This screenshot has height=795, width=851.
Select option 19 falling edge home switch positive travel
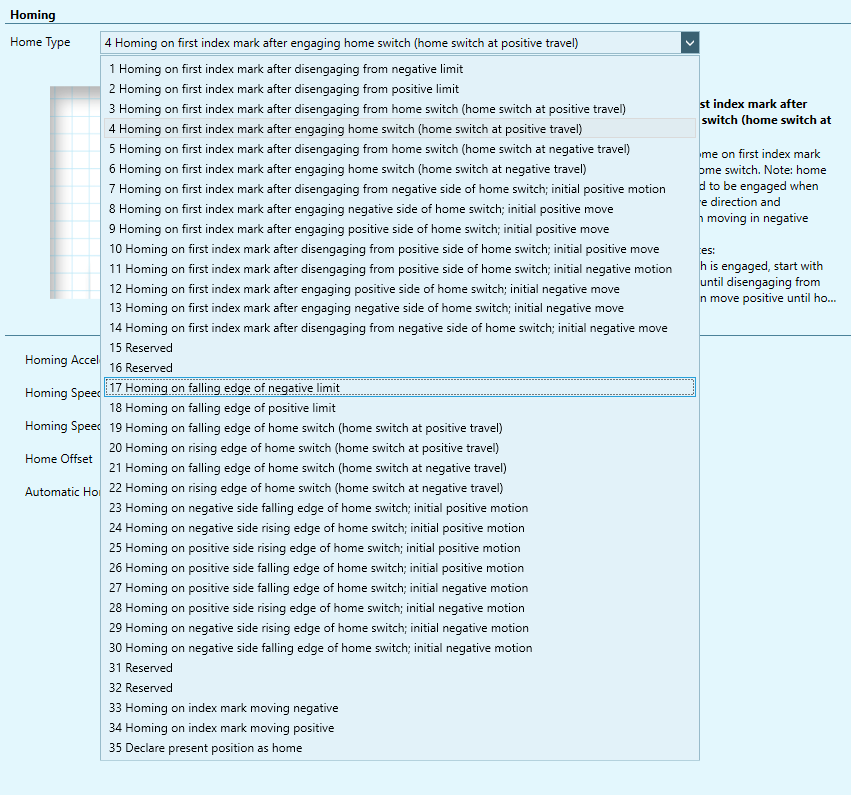pos(399,428)
